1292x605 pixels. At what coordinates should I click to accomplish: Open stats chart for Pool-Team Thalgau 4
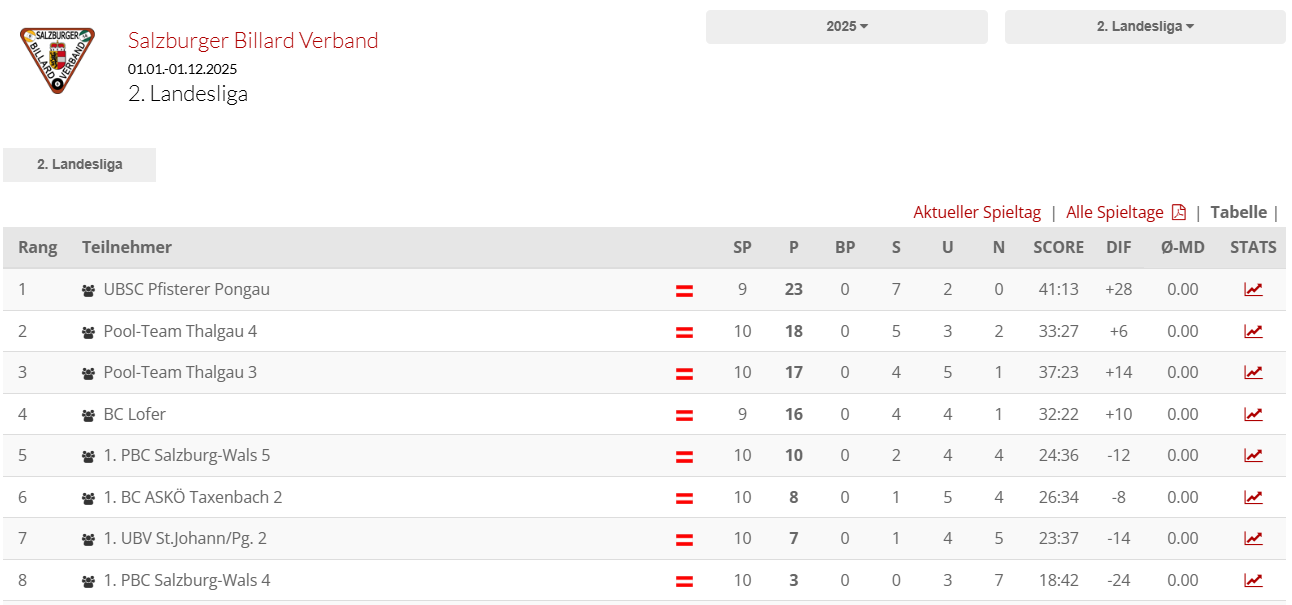1253,331
